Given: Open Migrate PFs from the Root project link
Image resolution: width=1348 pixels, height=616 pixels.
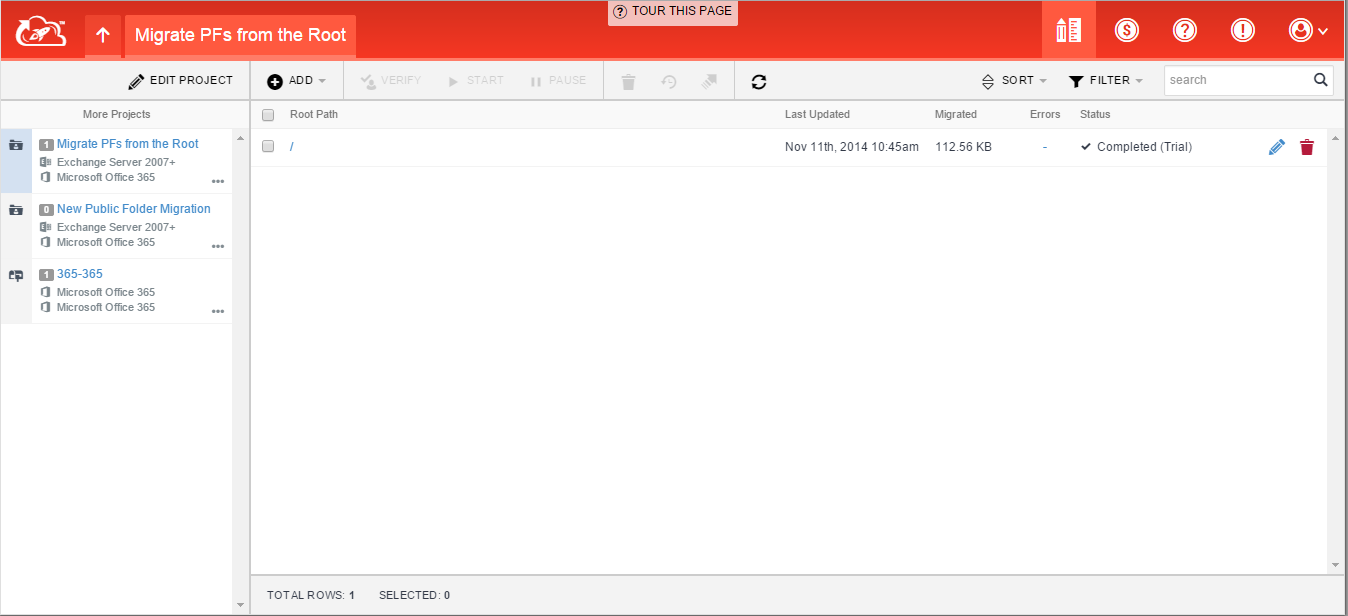Looking at the screenshot, I should (x=128, y=144).
